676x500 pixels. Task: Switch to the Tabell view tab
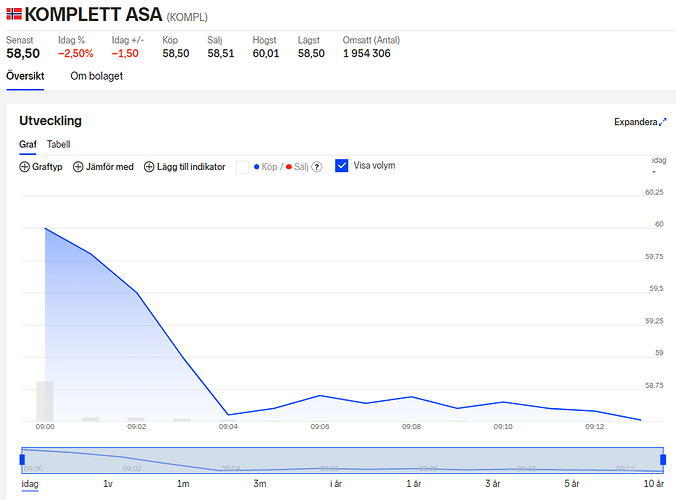pyautogui.click(x=59, y=144)
